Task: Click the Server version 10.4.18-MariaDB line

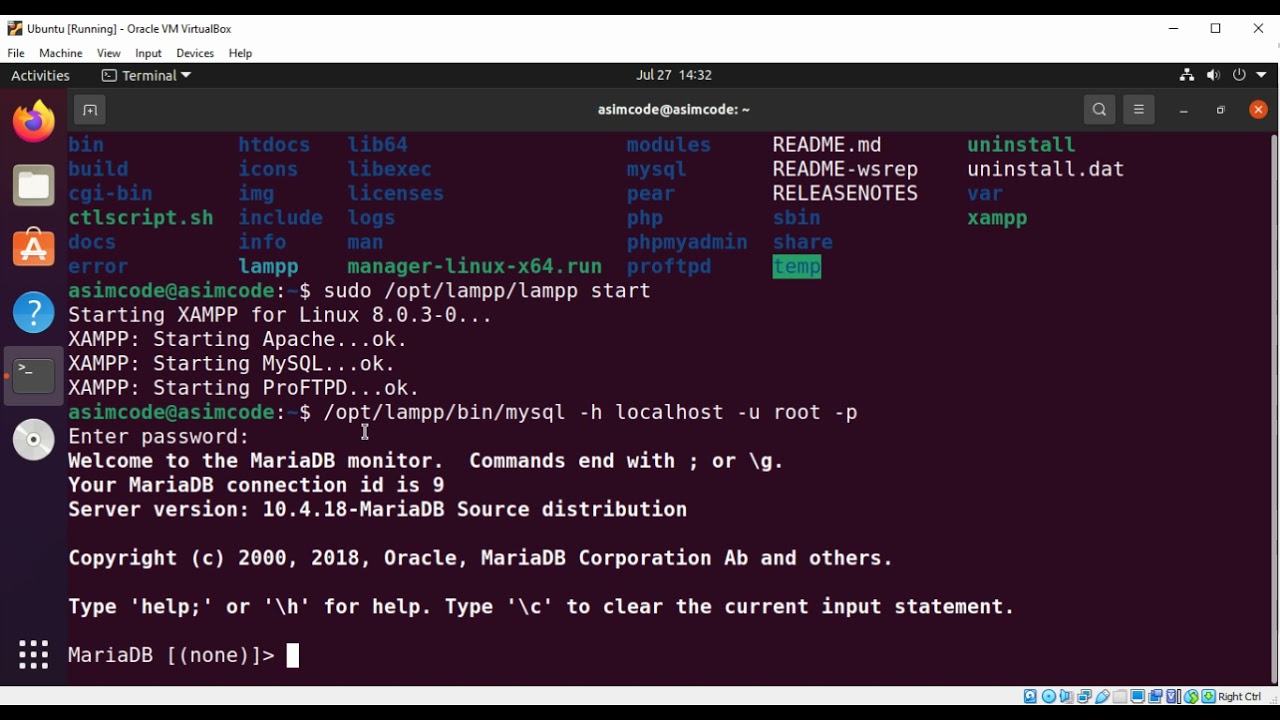Action: pyautogui.click(x=378, y=510)
